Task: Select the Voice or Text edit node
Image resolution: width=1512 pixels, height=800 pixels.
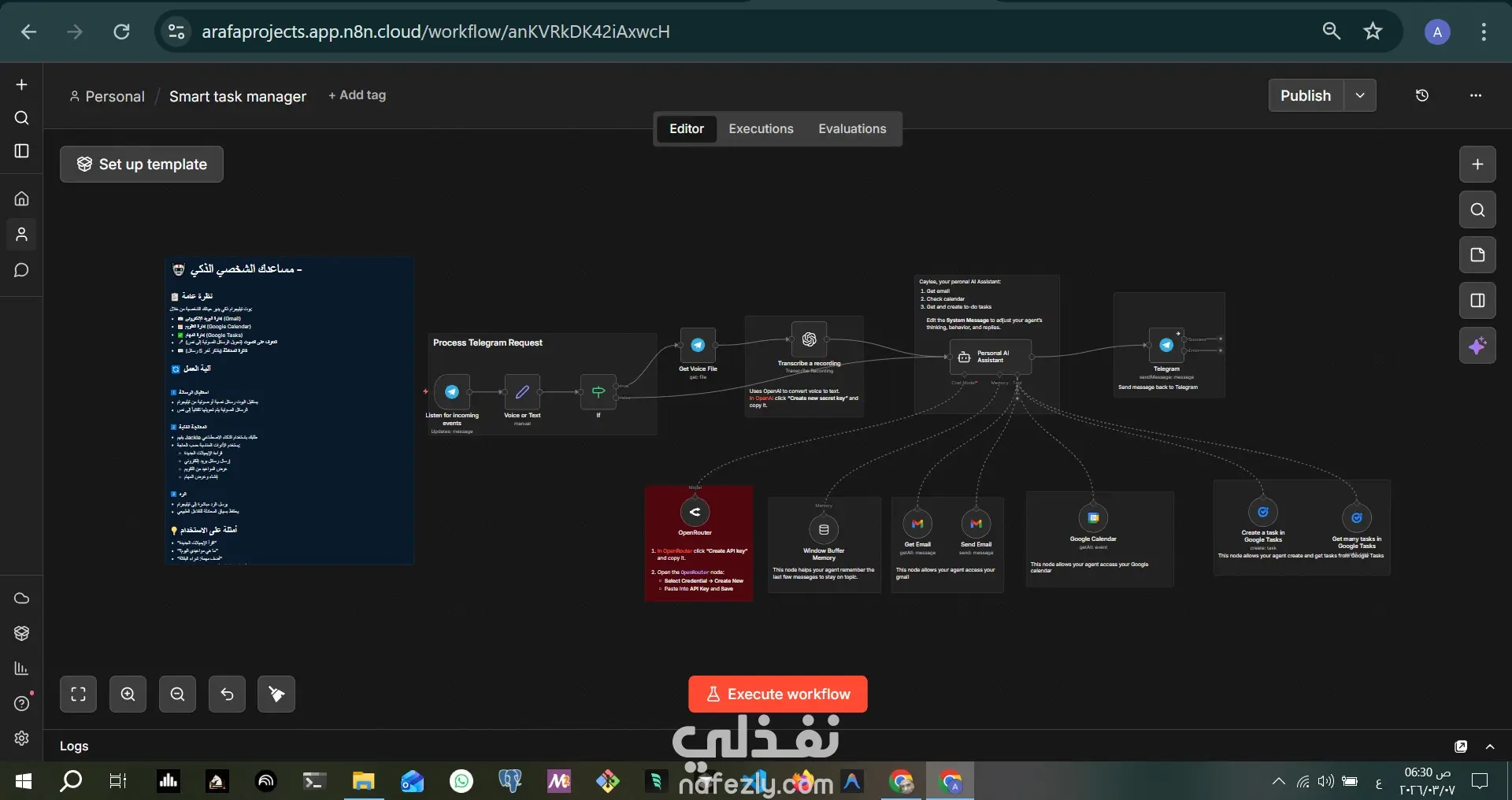Action: coord(522,392)
